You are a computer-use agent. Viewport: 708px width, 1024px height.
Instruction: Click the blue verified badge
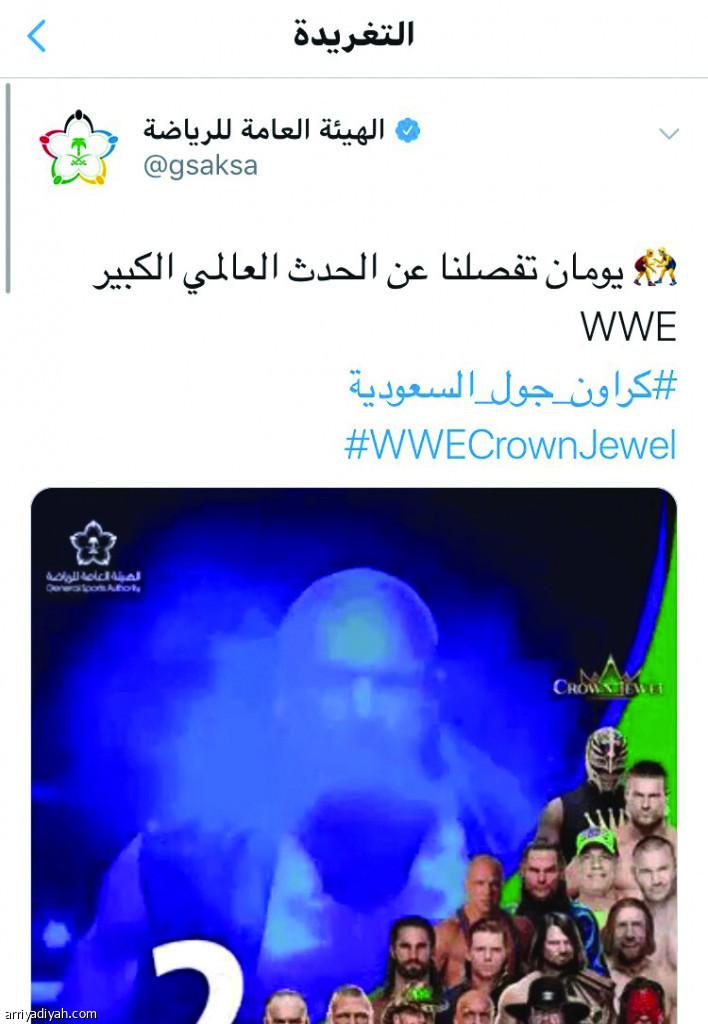click(x=408, y=131)
